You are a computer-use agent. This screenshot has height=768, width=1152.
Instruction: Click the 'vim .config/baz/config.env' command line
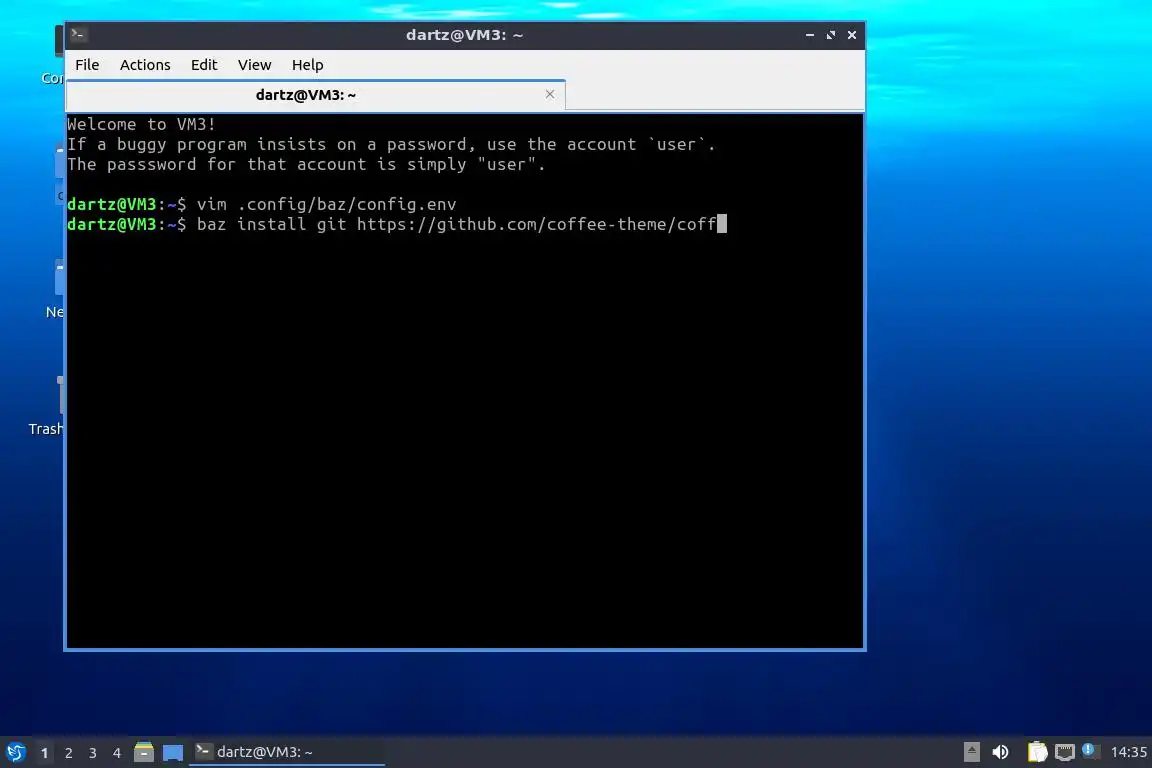(326, 204)
